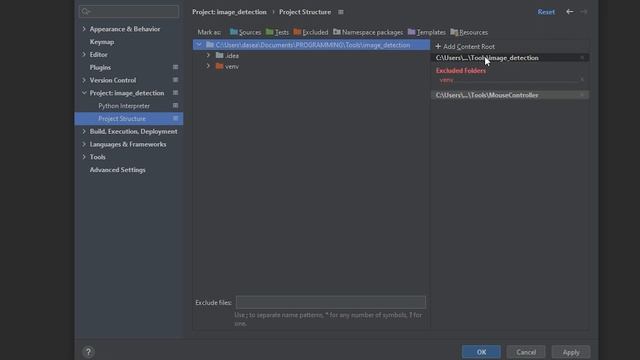
Task: Mark folder as Excluded
Action: 311,32
